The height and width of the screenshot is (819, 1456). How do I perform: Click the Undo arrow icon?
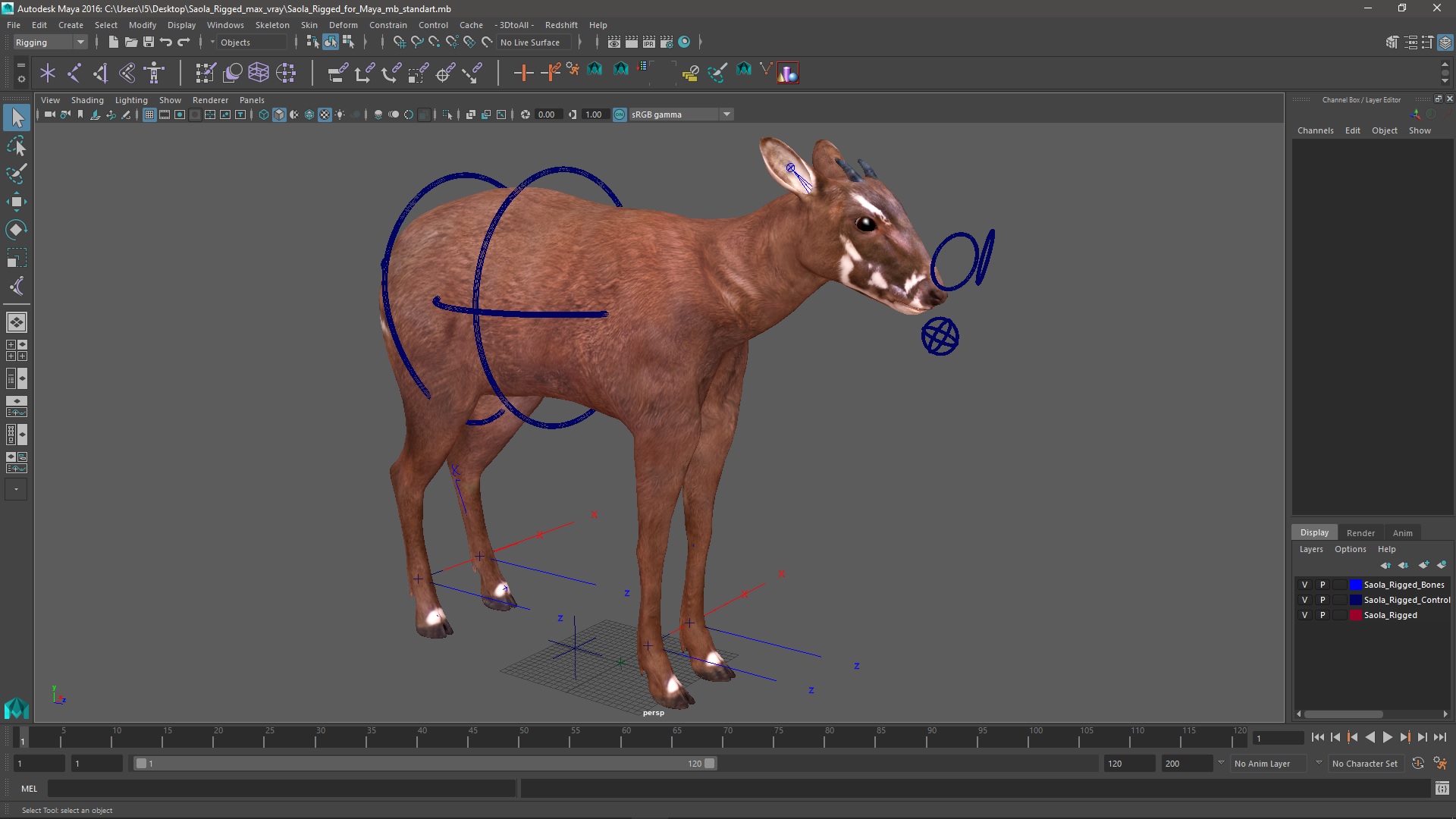[x=166, y=42]
